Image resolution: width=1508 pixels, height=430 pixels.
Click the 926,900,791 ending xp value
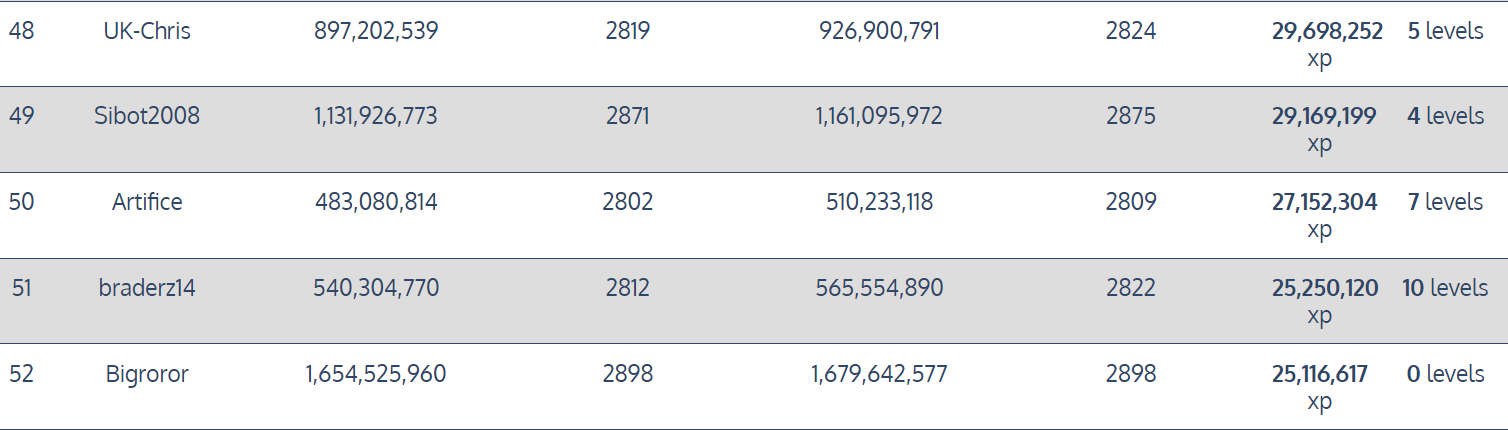point(879,31)
